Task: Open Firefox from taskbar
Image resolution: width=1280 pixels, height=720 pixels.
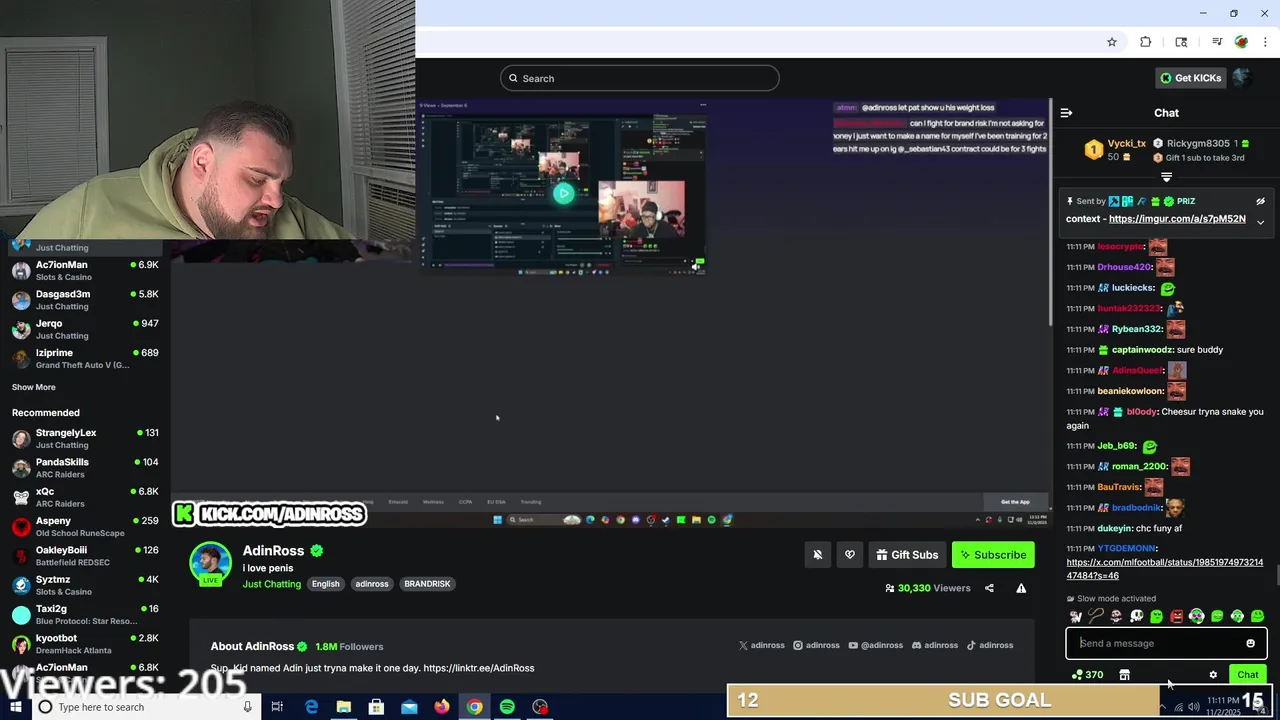Action: 442,707
